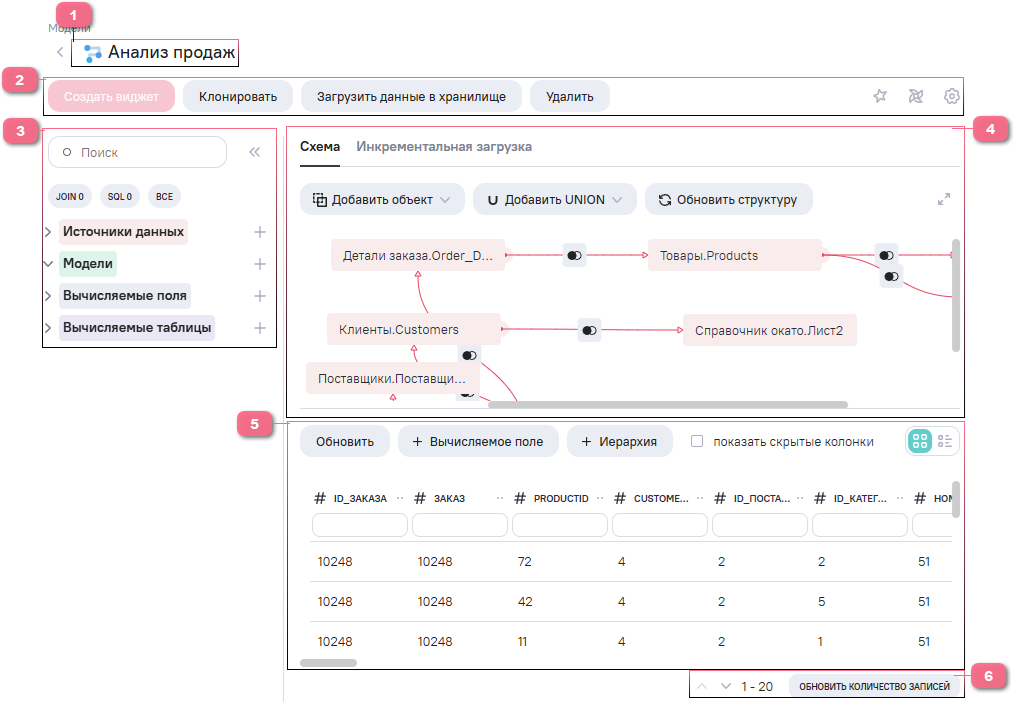1014x702 pixels.
Task: Open ID_ЗАКАЗА column options dots
Action: [x=400, y=498]
